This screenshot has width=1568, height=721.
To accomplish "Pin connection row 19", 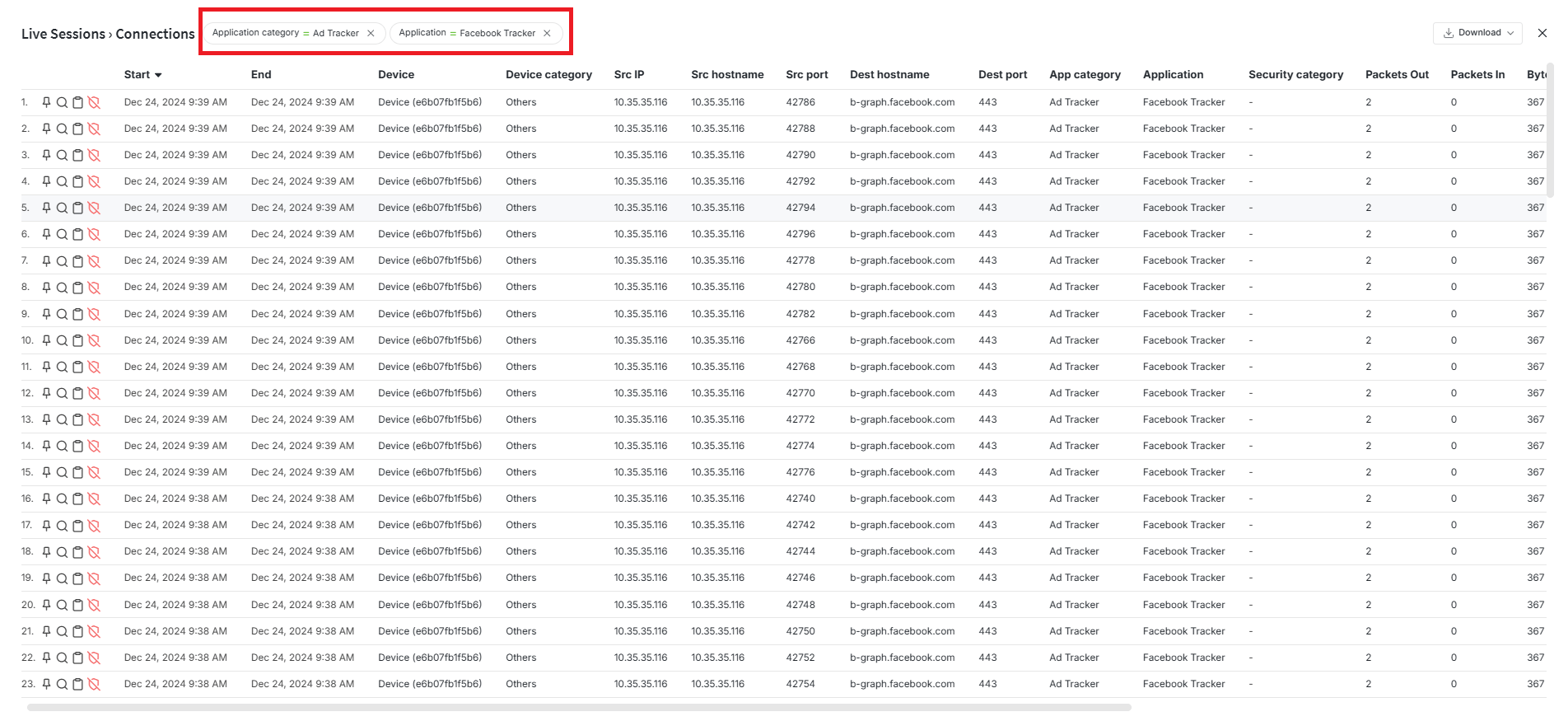I will point(46,578).
